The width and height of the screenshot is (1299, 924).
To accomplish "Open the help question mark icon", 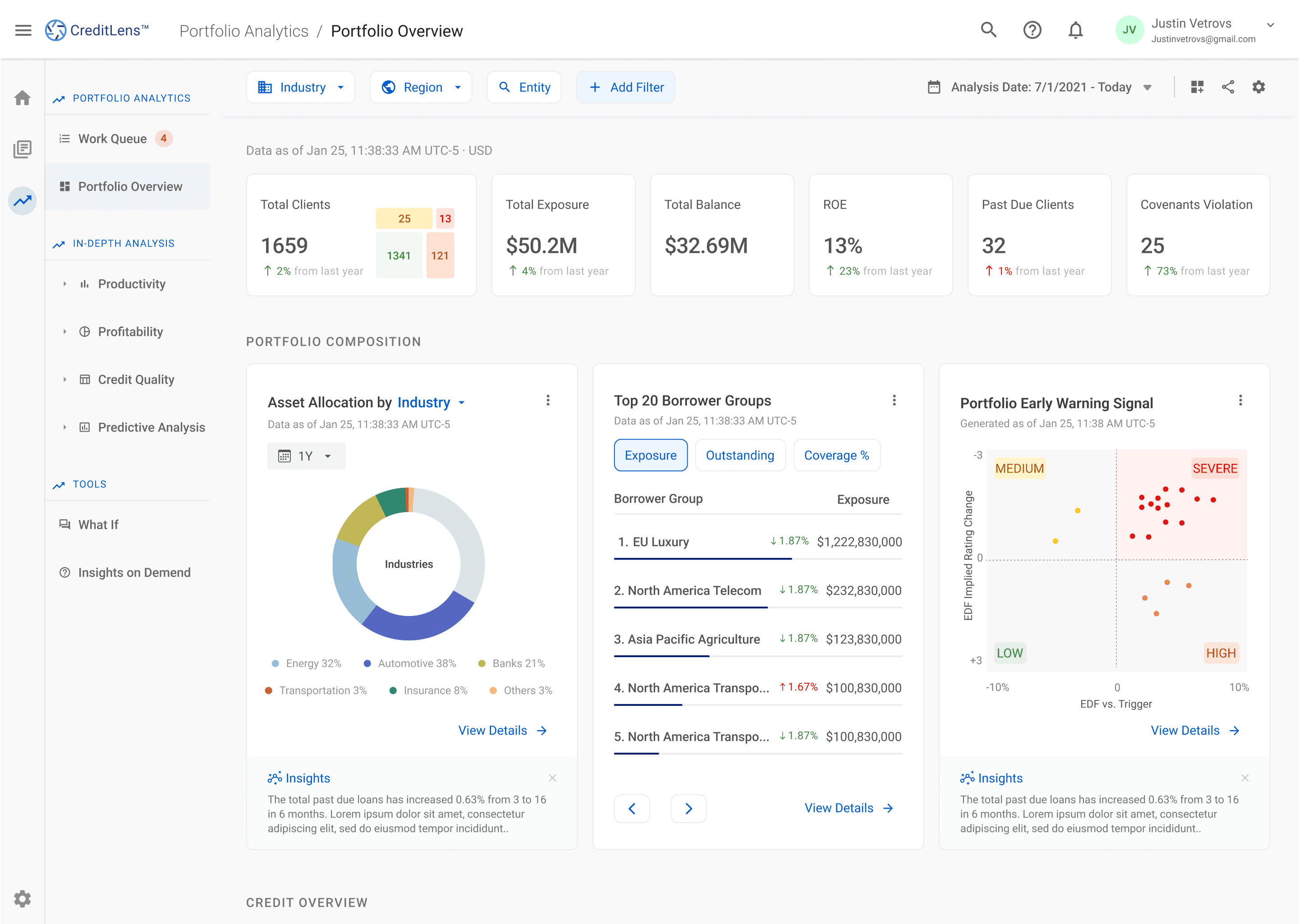I will pos(1032,30).
